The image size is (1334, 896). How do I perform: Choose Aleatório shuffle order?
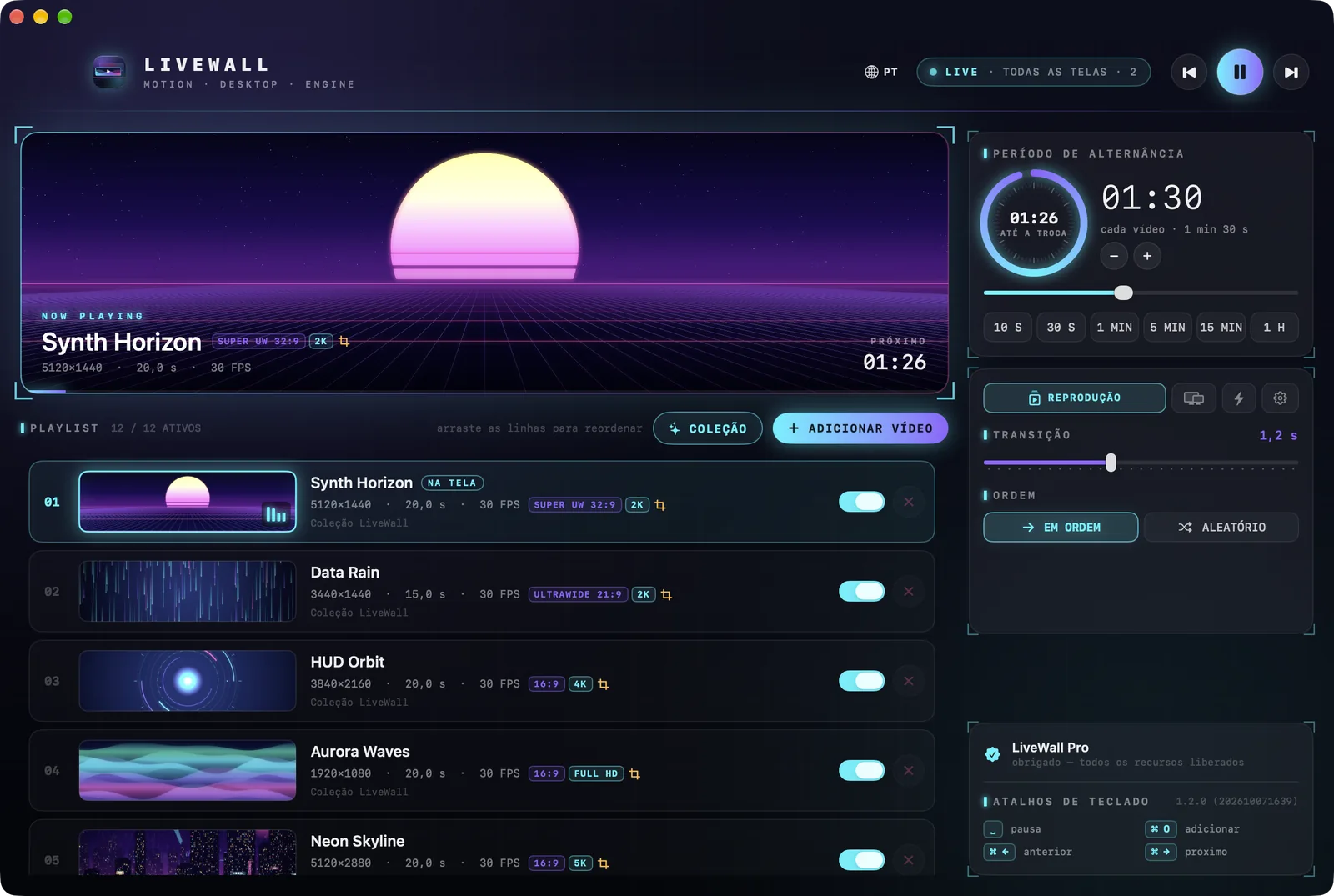(1221, 528)
